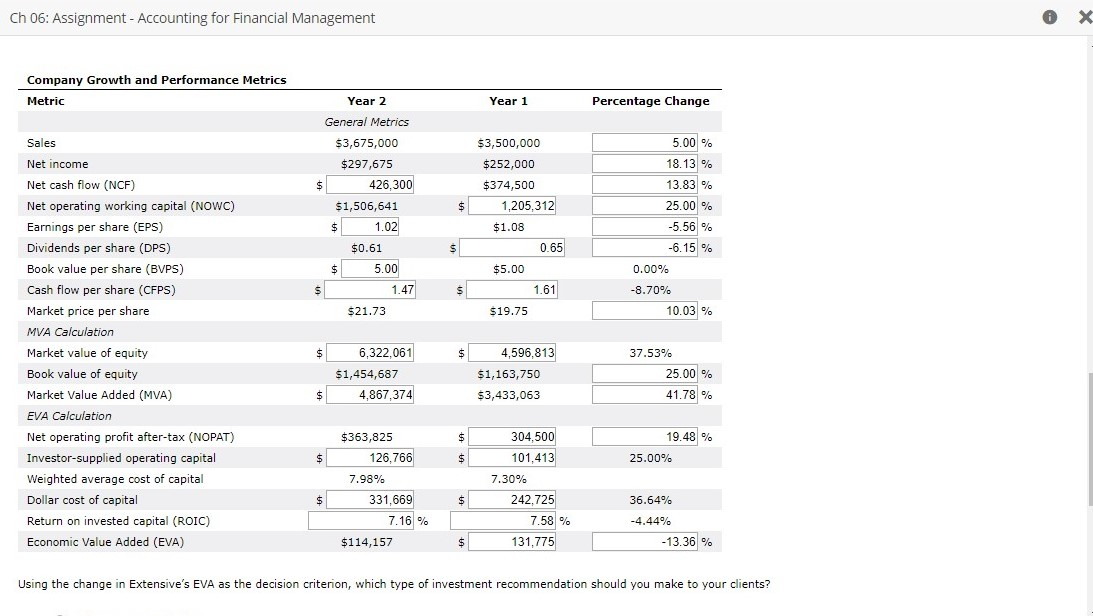Select the Year 1 DPS input field
Viewport: 1093px width, 616px height.
(514, 247)
